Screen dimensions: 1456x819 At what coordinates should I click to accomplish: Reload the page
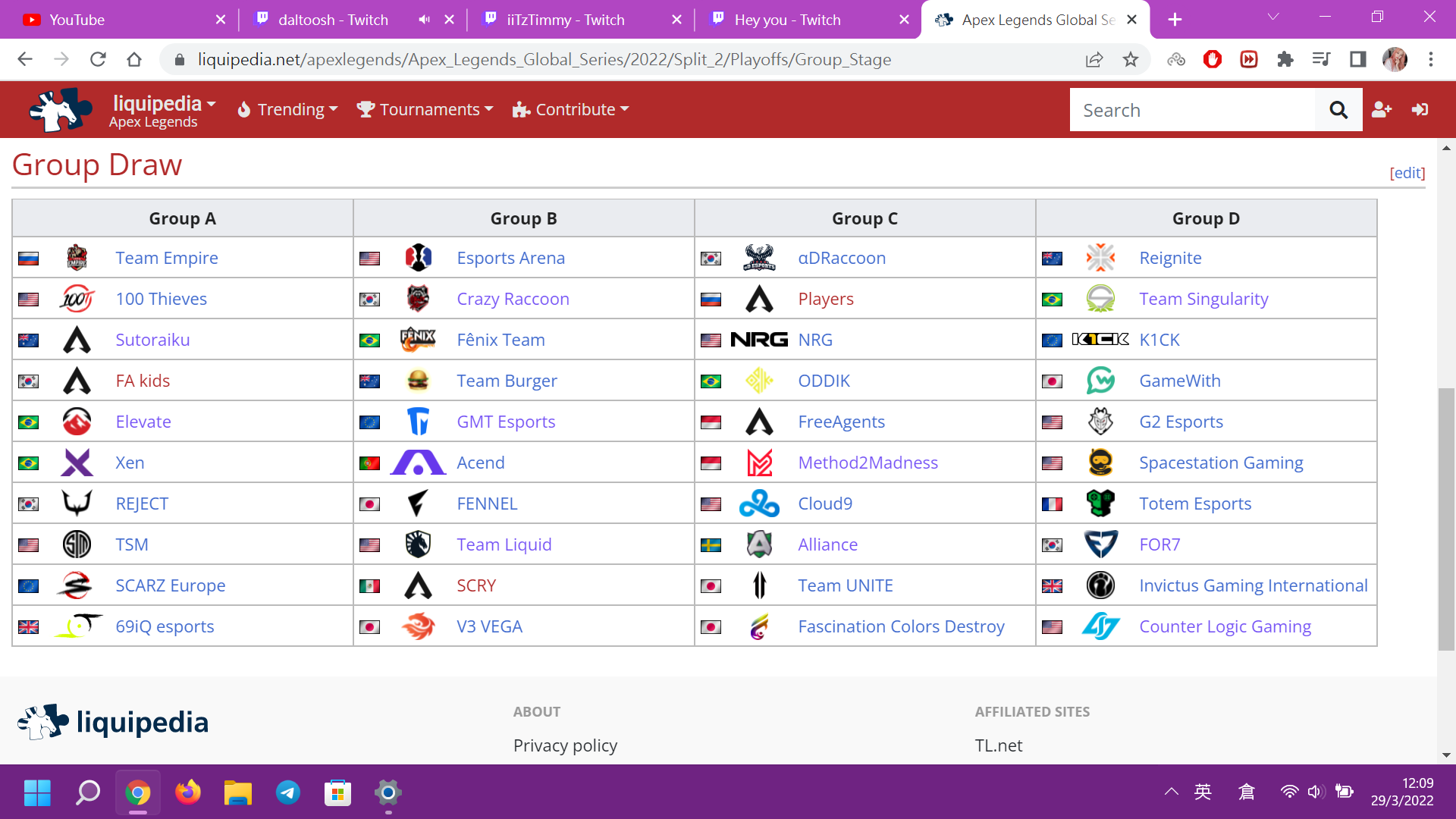pos(98,59)
